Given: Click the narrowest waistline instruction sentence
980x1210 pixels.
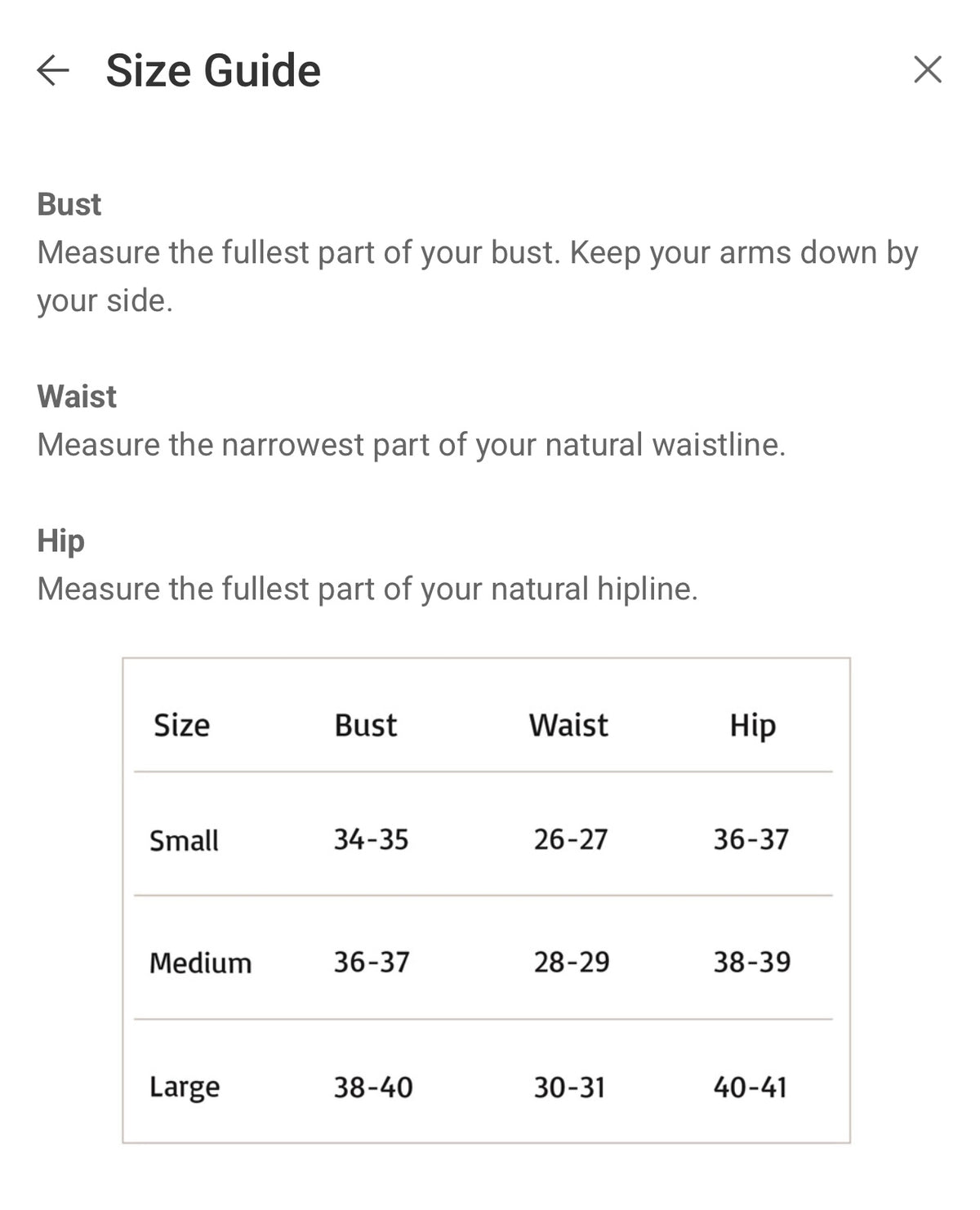Looking at the screenshot, I should (411, 445).
